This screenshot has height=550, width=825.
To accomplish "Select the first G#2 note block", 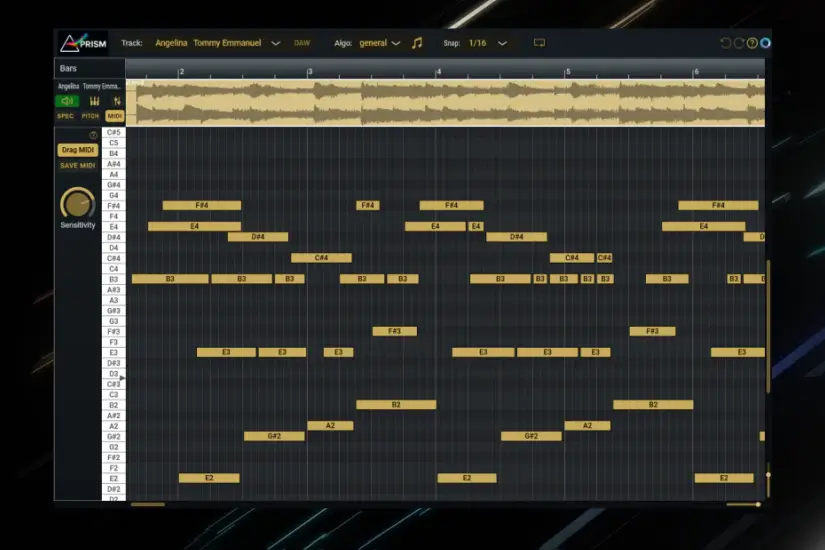I will [x=274, y=436].
